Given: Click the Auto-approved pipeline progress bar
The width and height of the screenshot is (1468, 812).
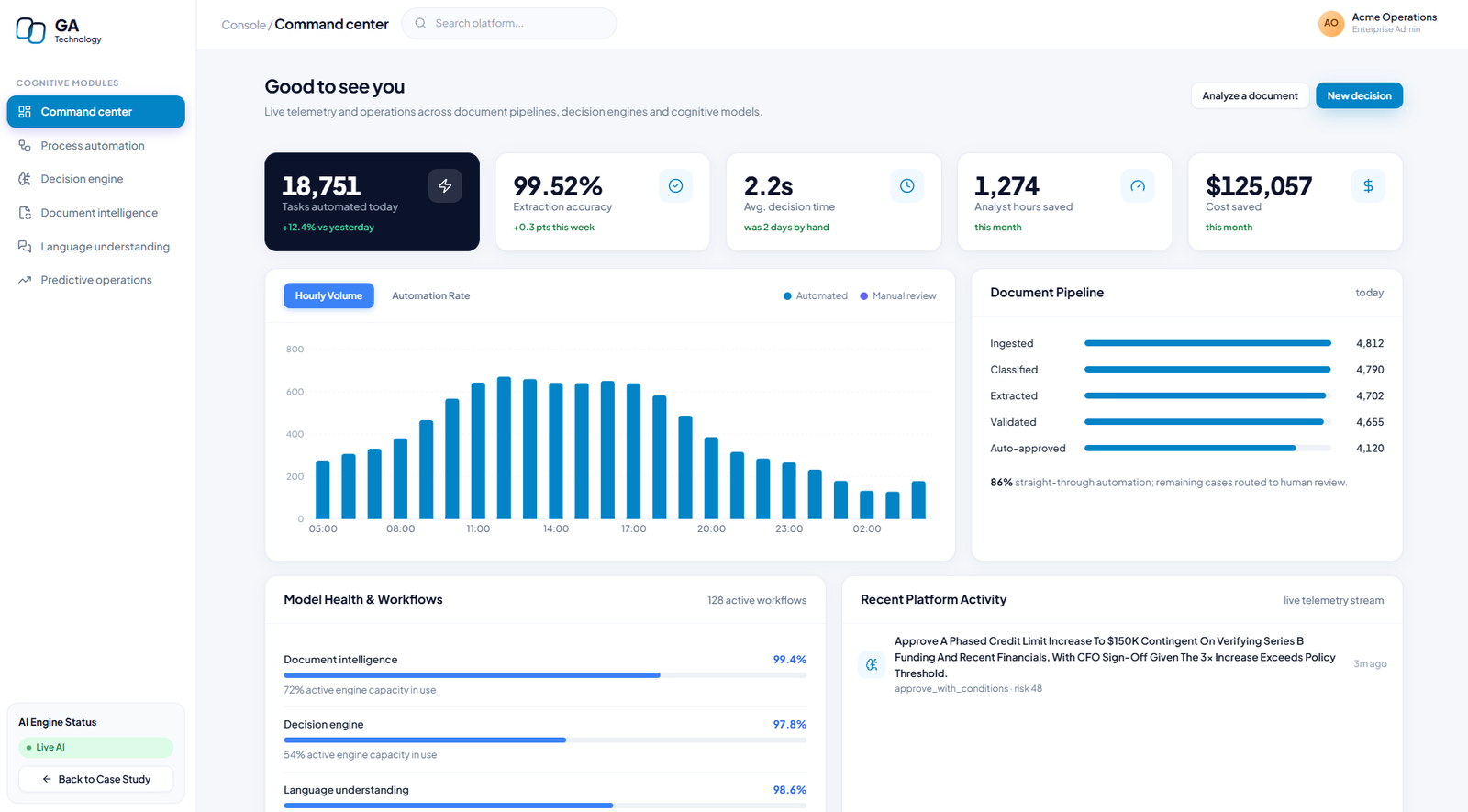Looking at the screenshot, I should pyautogui.click(x=1207, y=449).
